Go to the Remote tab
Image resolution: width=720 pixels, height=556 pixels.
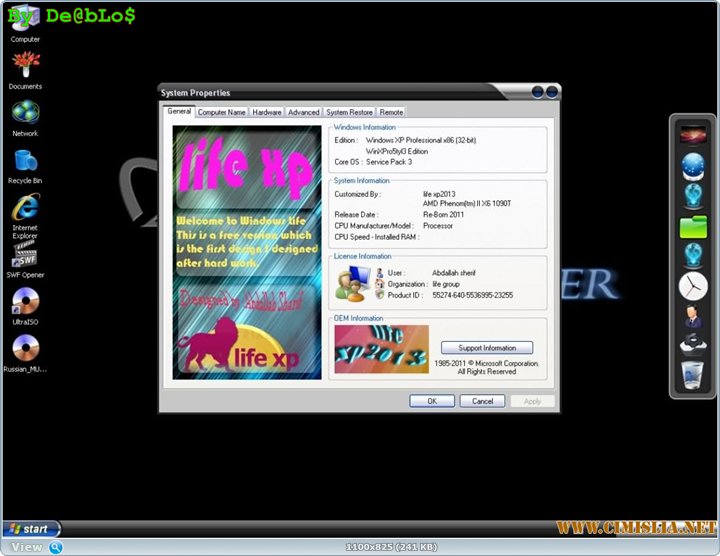tap(391, 113)
